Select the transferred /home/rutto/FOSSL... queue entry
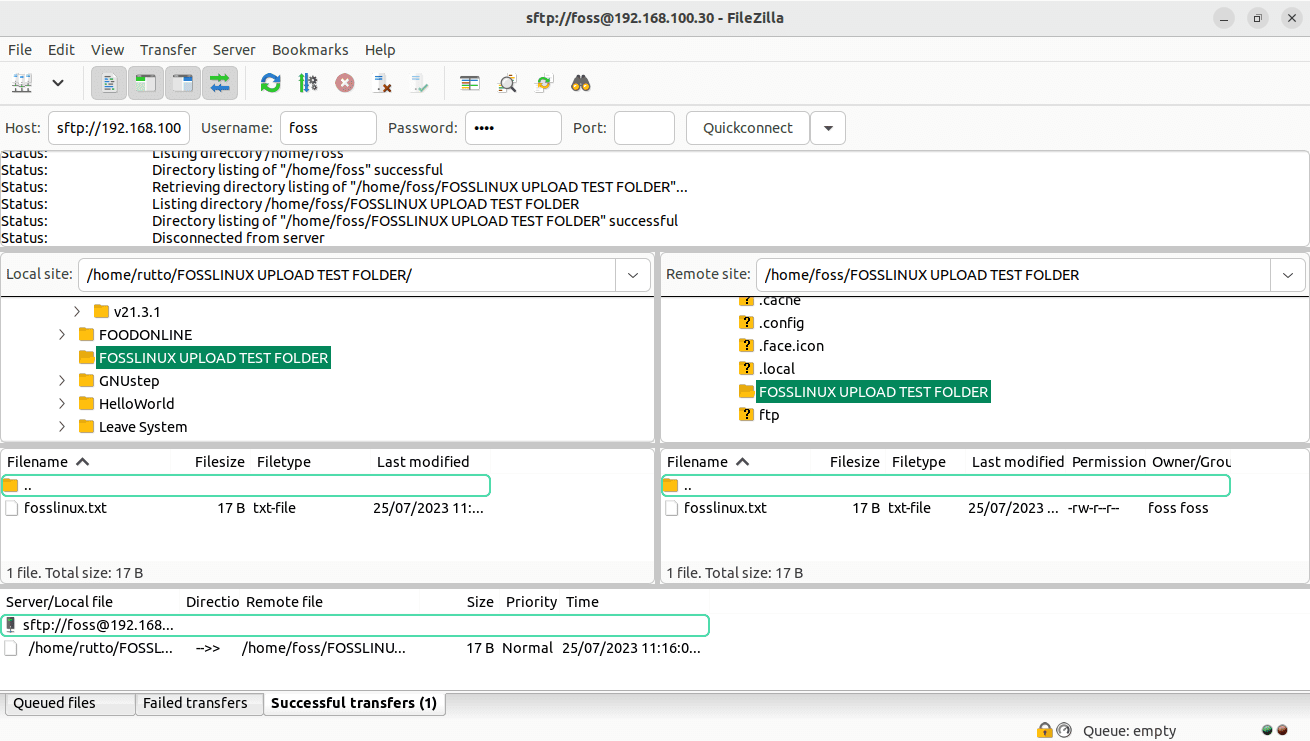The image size is (1310, 741). pos(355,648)
